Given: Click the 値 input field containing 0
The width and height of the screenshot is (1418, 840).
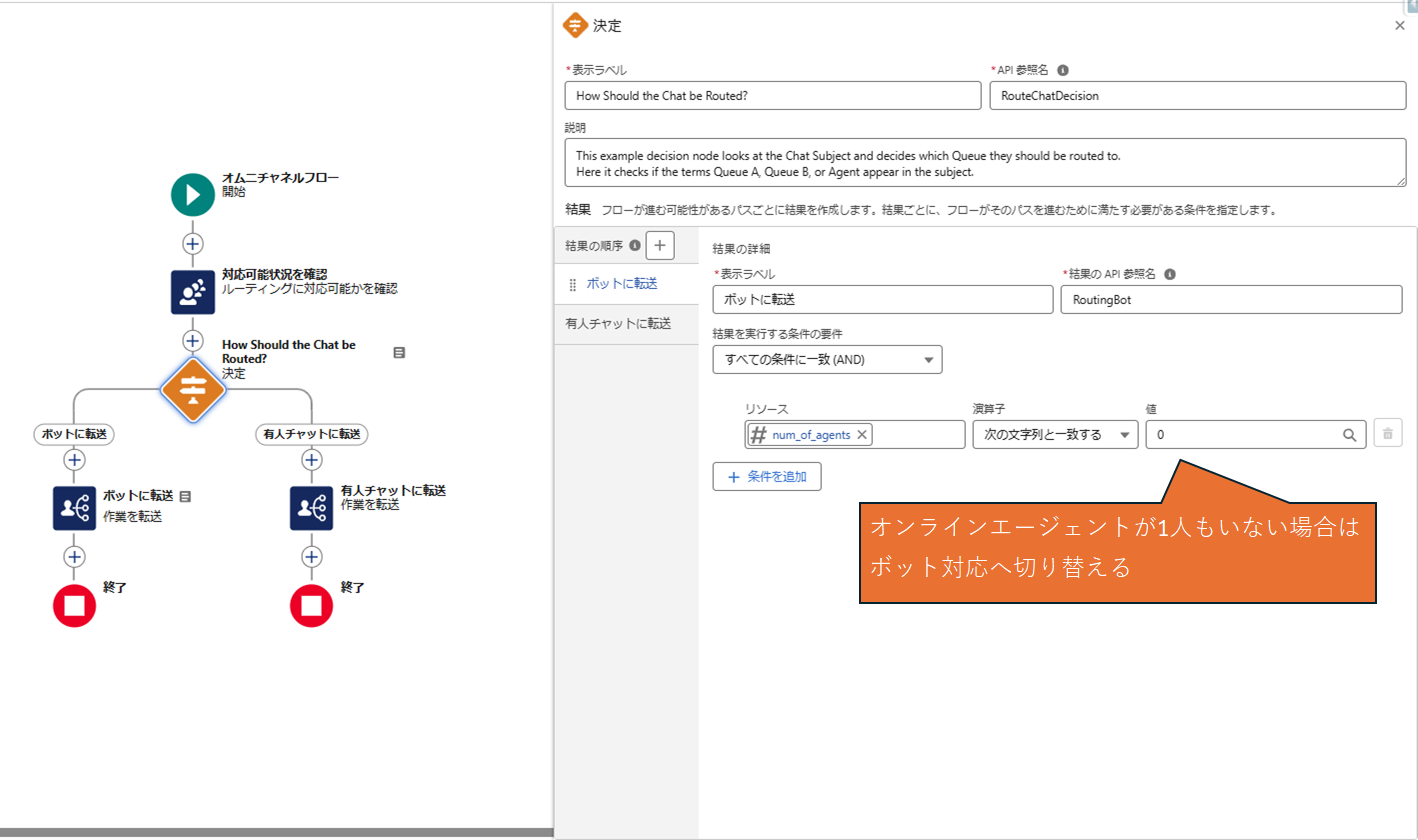Looking at the screenshot, I should coord(1256,434).
